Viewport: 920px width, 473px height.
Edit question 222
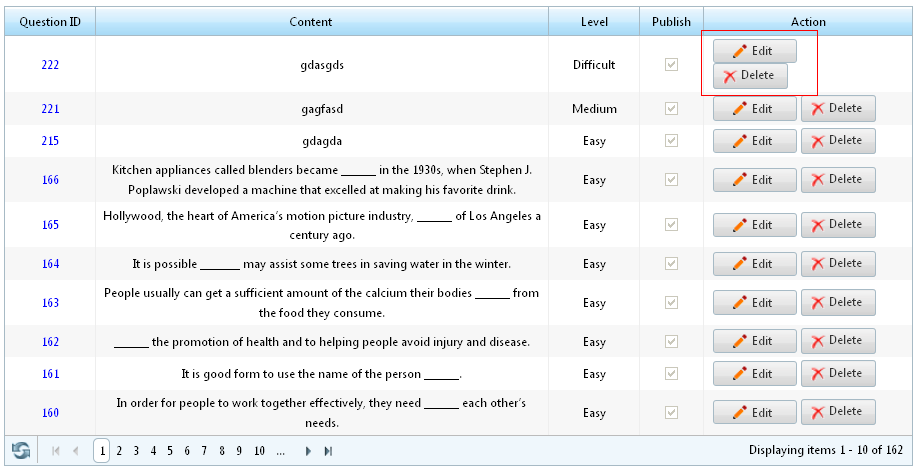[755, 51]
